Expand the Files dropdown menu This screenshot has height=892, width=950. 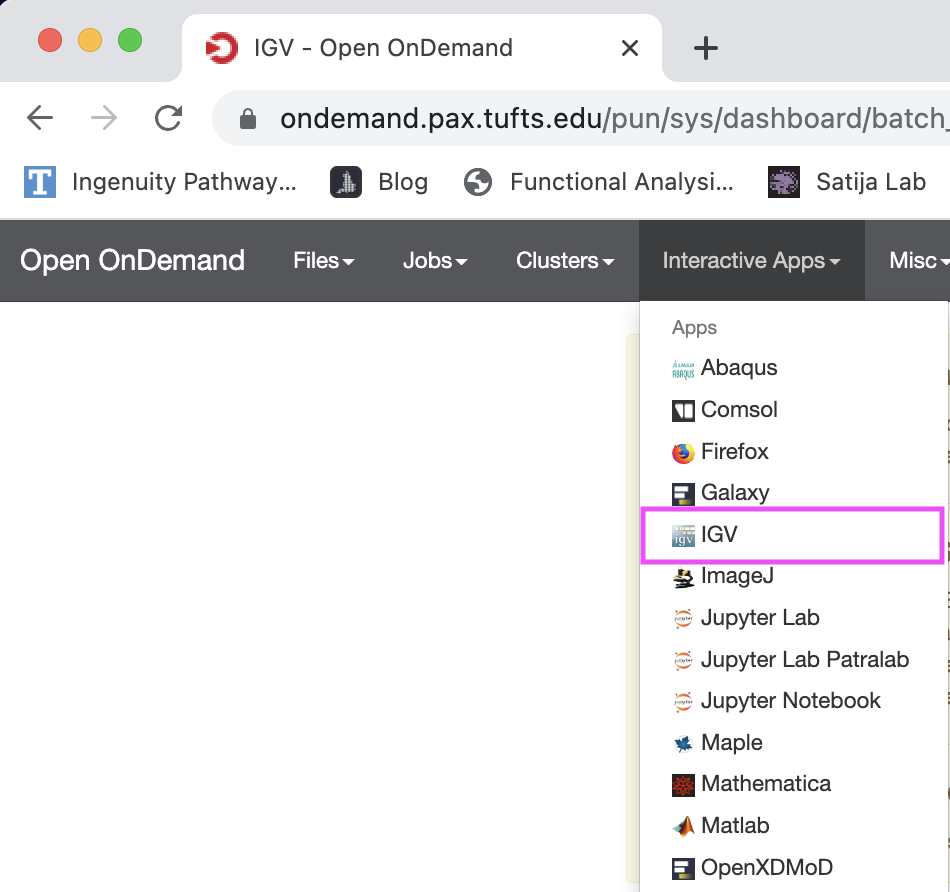[x=324, y=261]
